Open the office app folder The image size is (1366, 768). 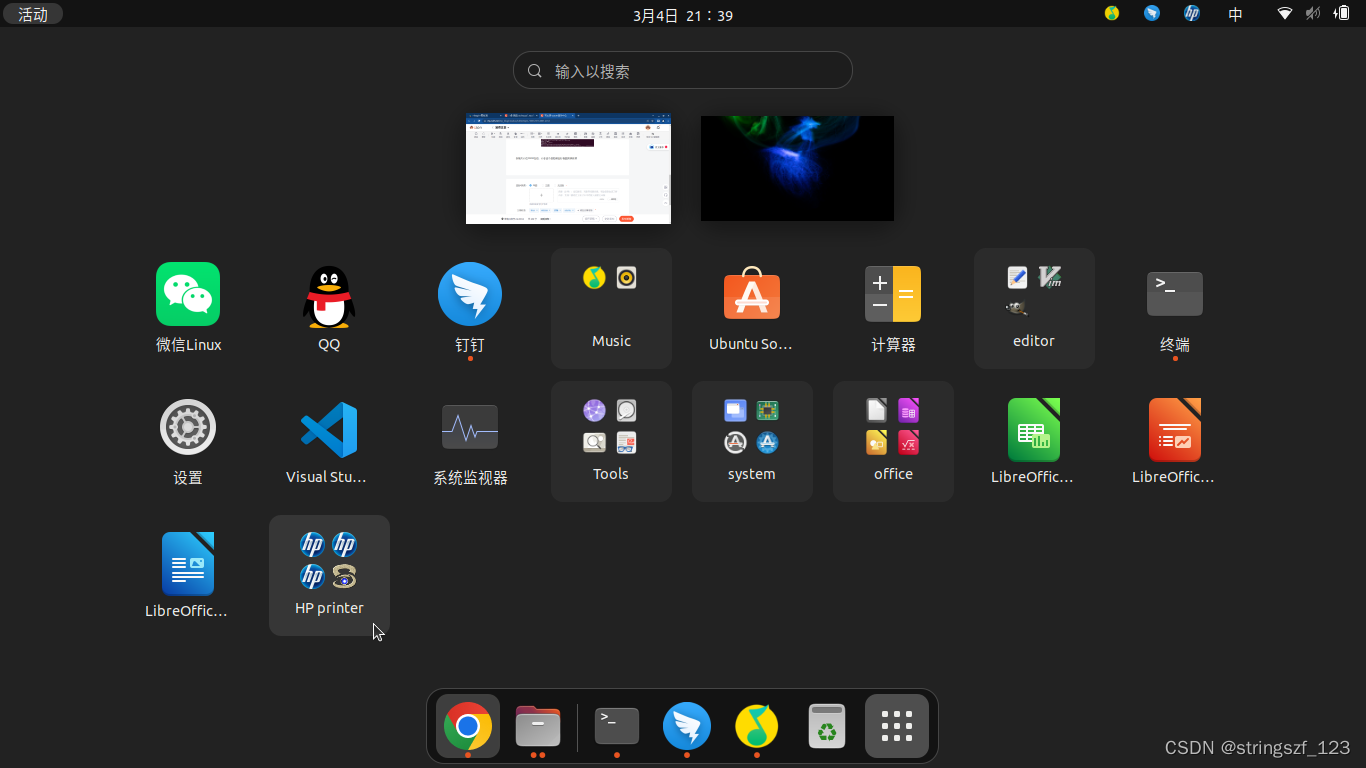coord(893,442)
